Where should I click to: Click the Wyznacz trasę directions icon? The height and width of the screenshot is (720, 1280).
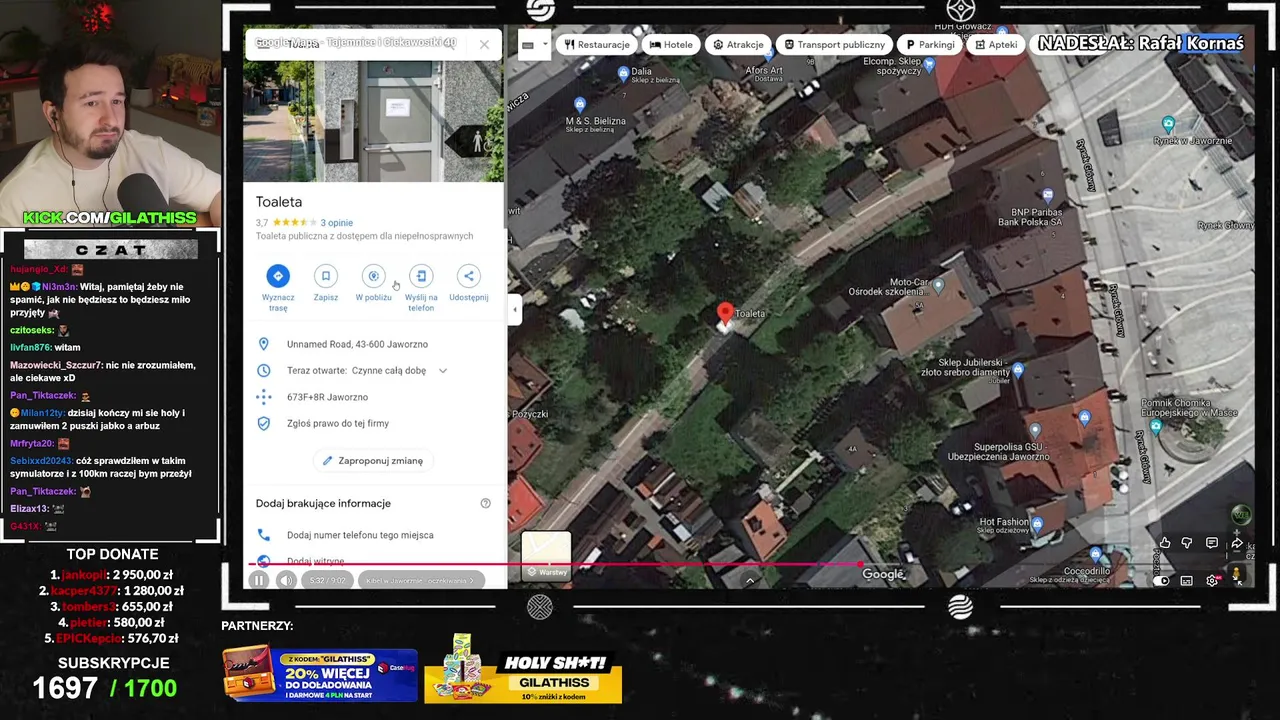(278, 276)
